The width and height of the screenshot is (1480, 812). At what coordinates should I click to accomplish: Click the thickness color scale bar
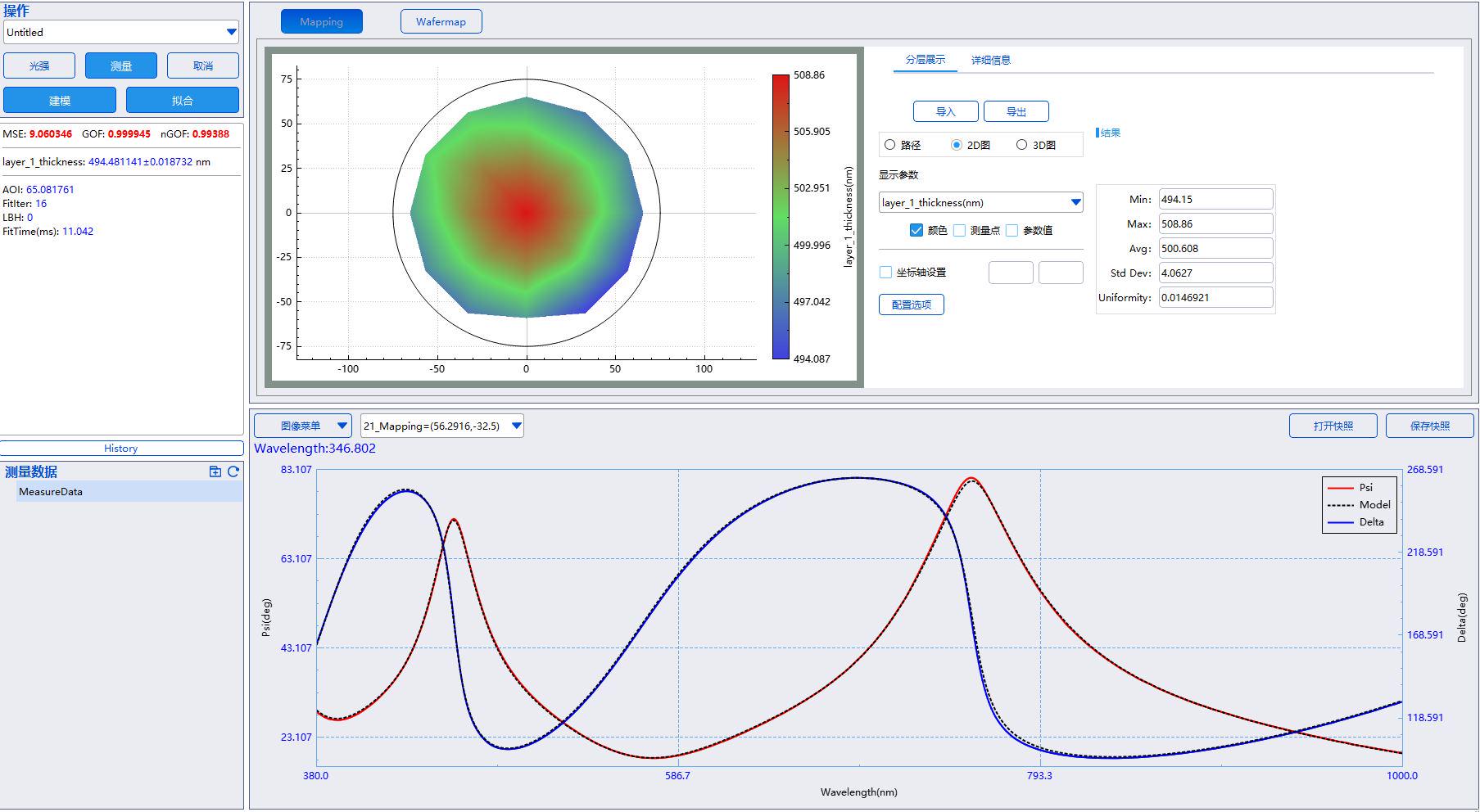[781, 217]
